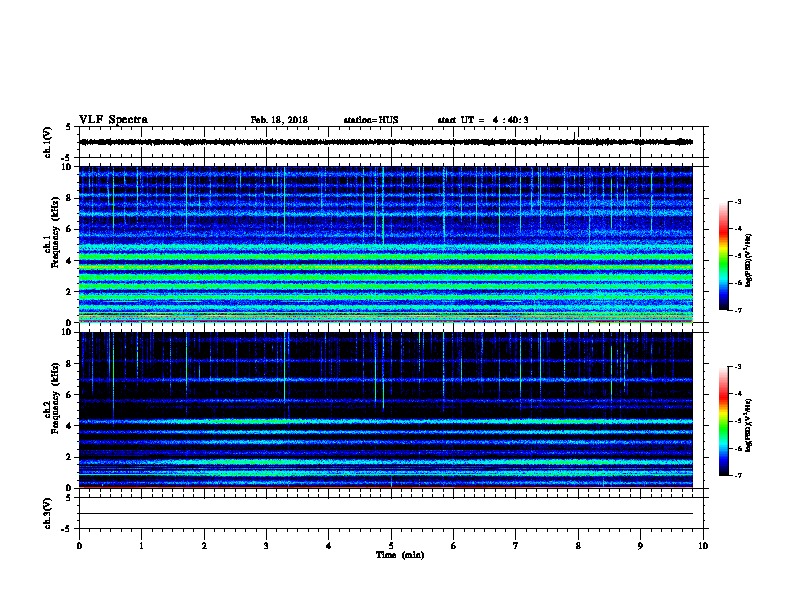Screen dimensions: 792x612
Task: Click the "8" tick on ch.1 frequency axis
Action: 69,198
